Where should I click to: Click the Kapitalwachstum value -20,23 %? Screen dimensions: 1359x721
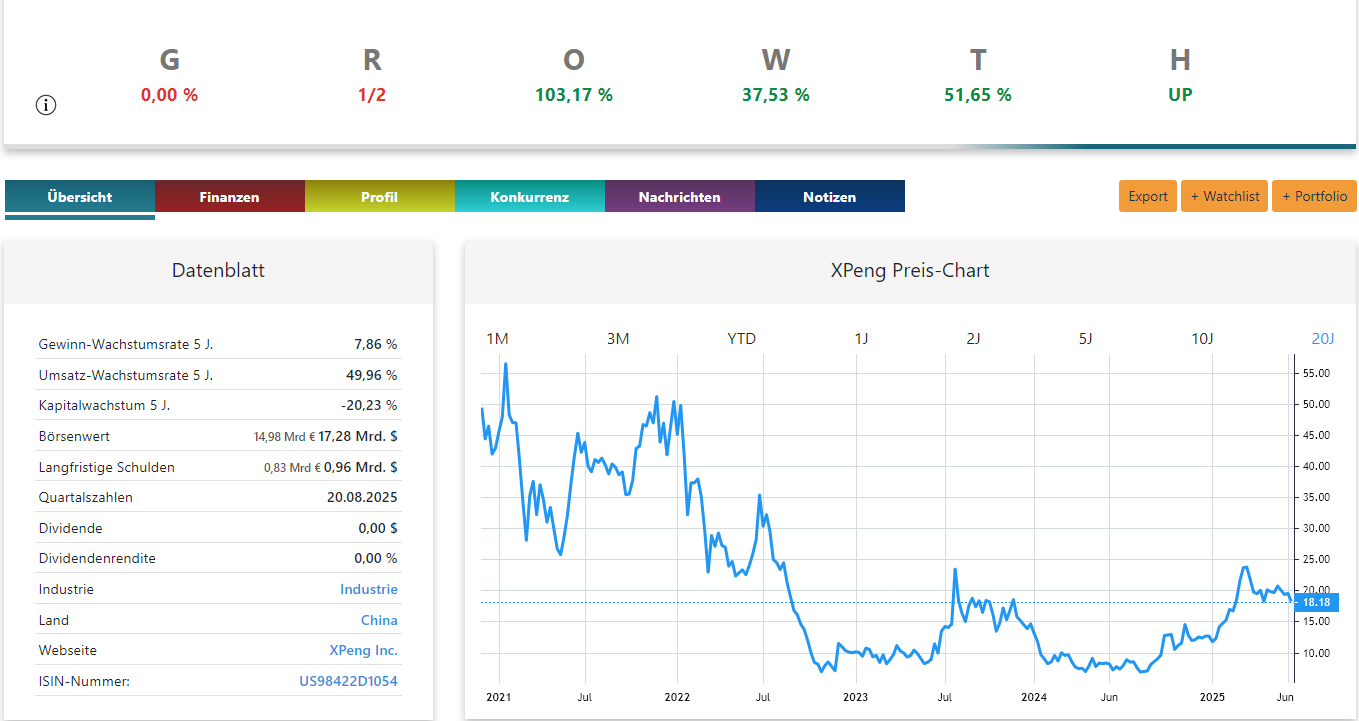click(369, 405)
